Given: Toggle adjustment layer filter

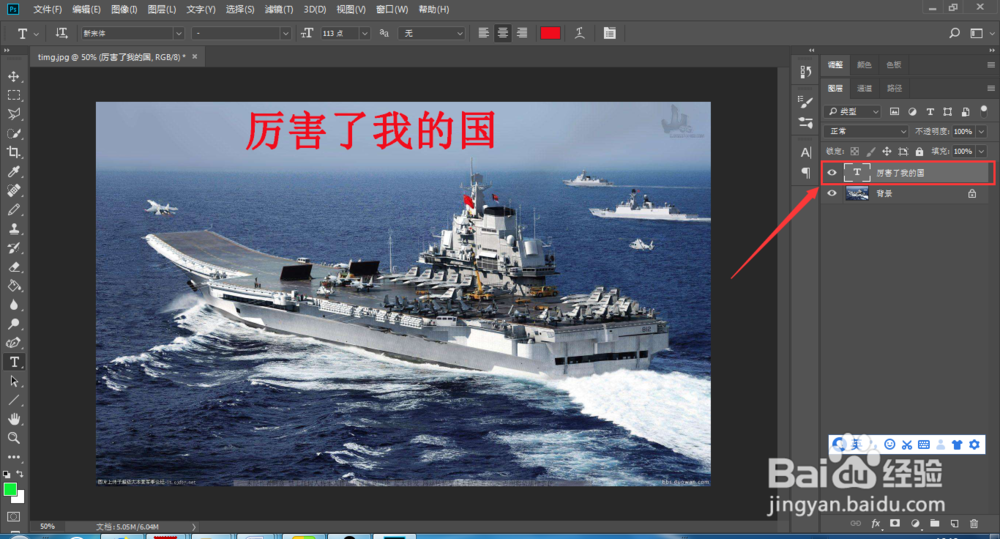Looking at the screenshot, I should (912, 112).
